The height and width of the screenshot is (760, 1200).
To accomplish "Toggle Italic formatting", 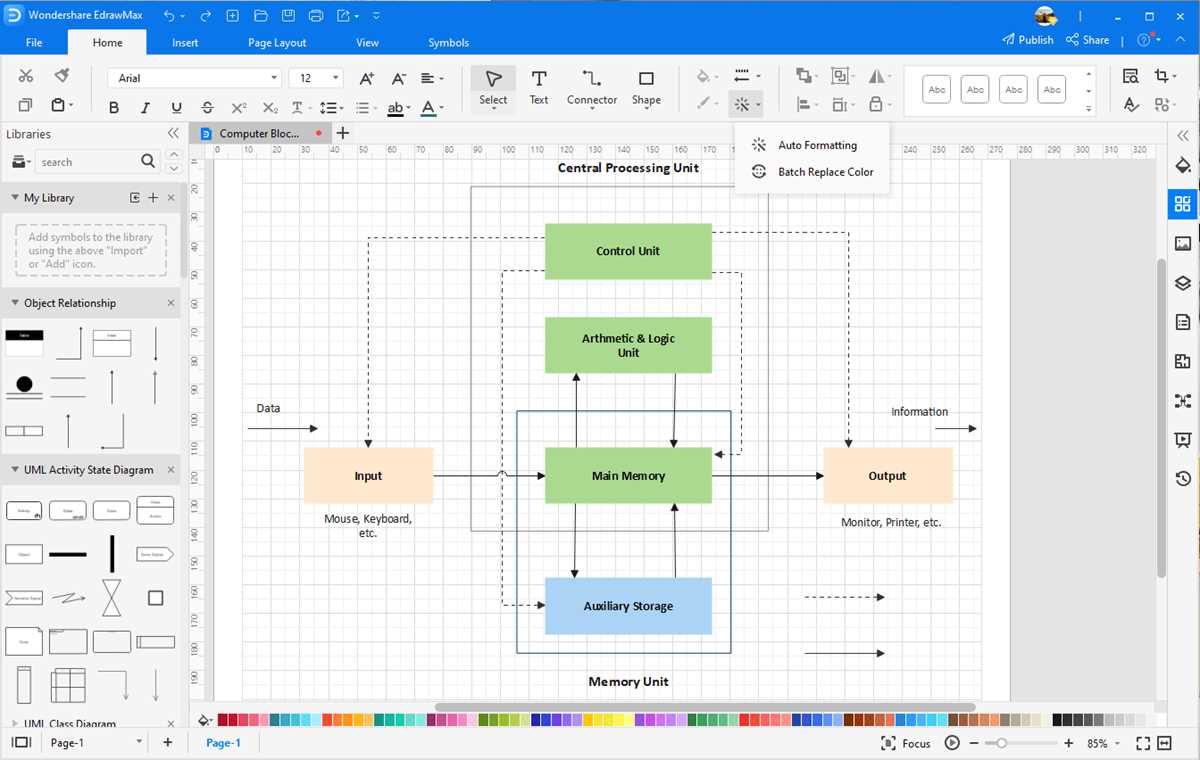I will (x=145, y=108).
